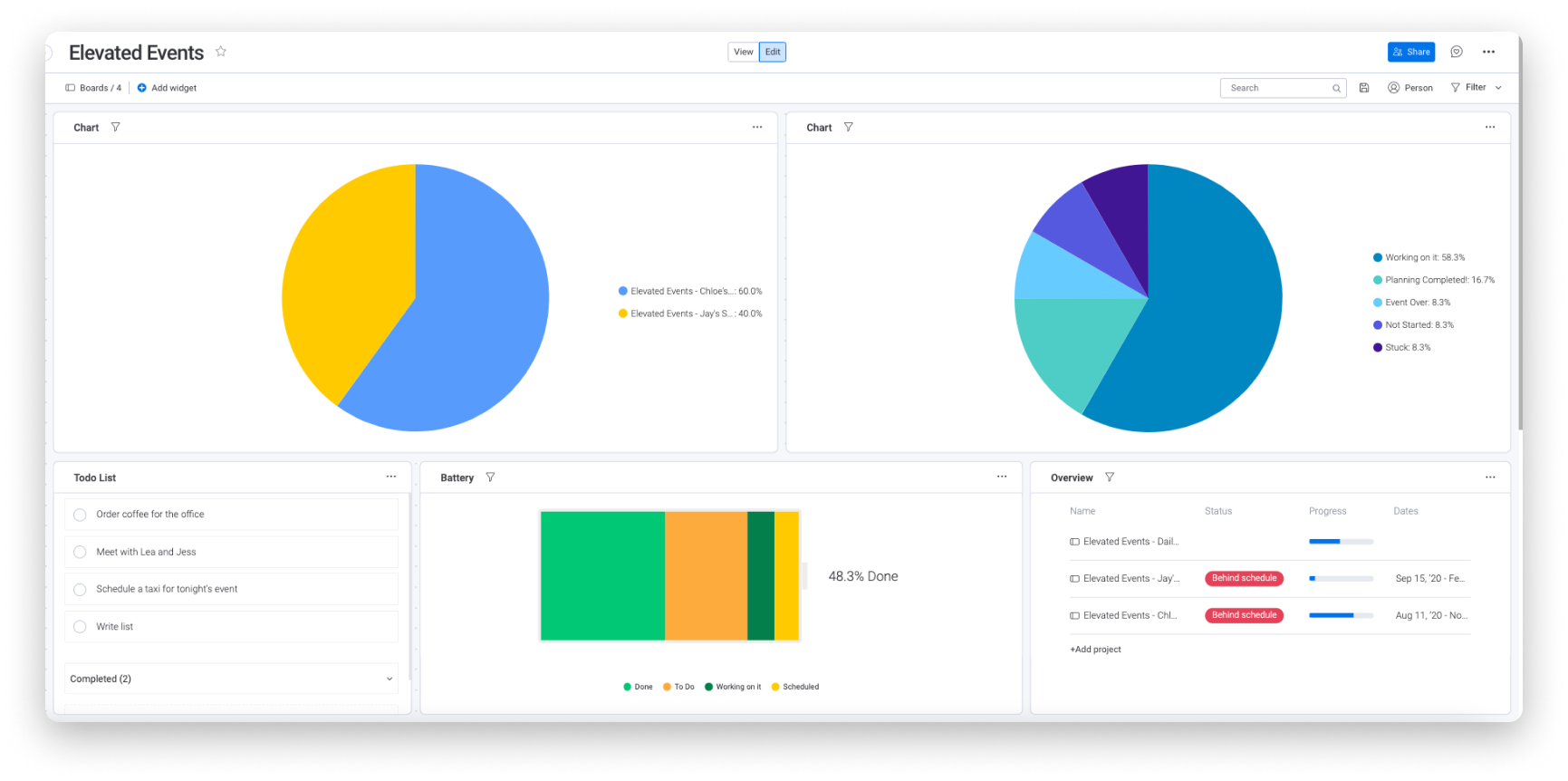Toggle the To Do legend in Battery widget

(x=678, y=687)
